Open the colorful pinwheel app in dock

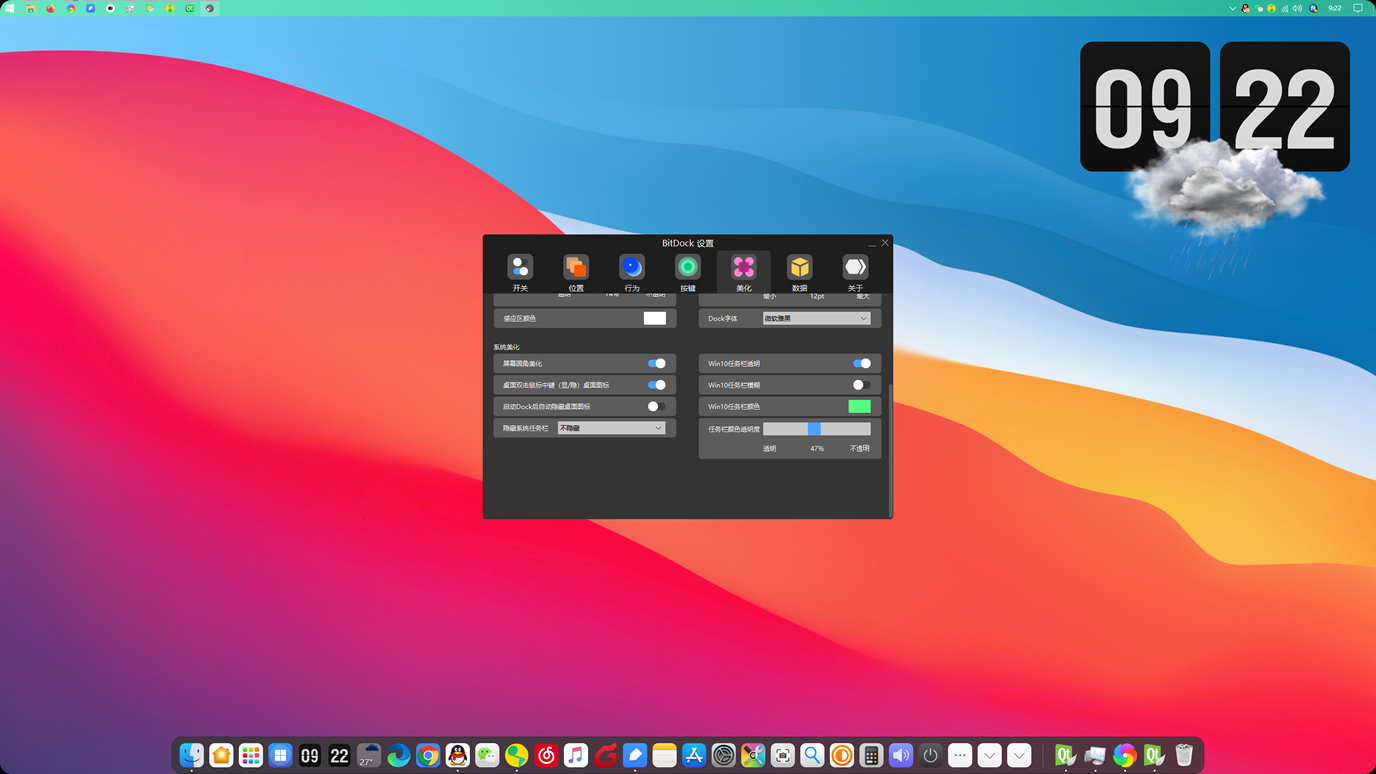(1125, 755)
